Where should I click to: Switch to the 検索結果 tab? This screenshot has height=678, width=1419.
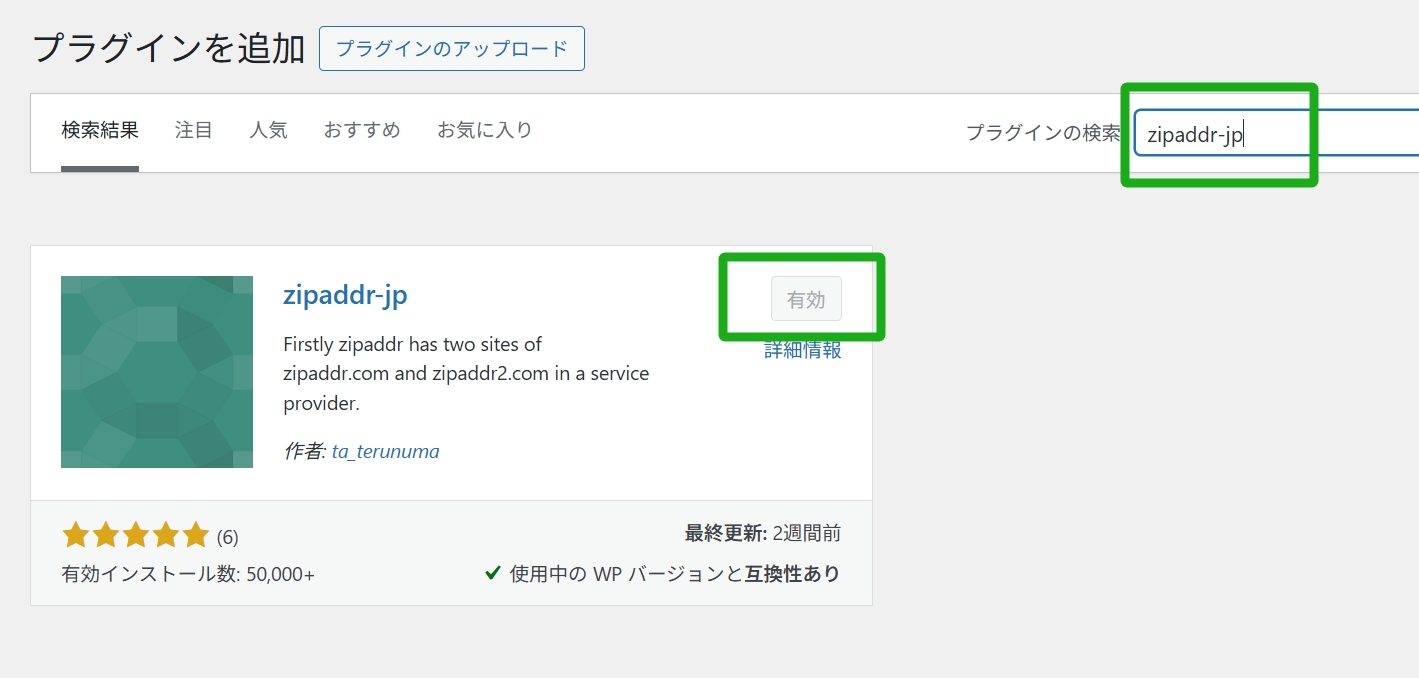click(100, 130)
